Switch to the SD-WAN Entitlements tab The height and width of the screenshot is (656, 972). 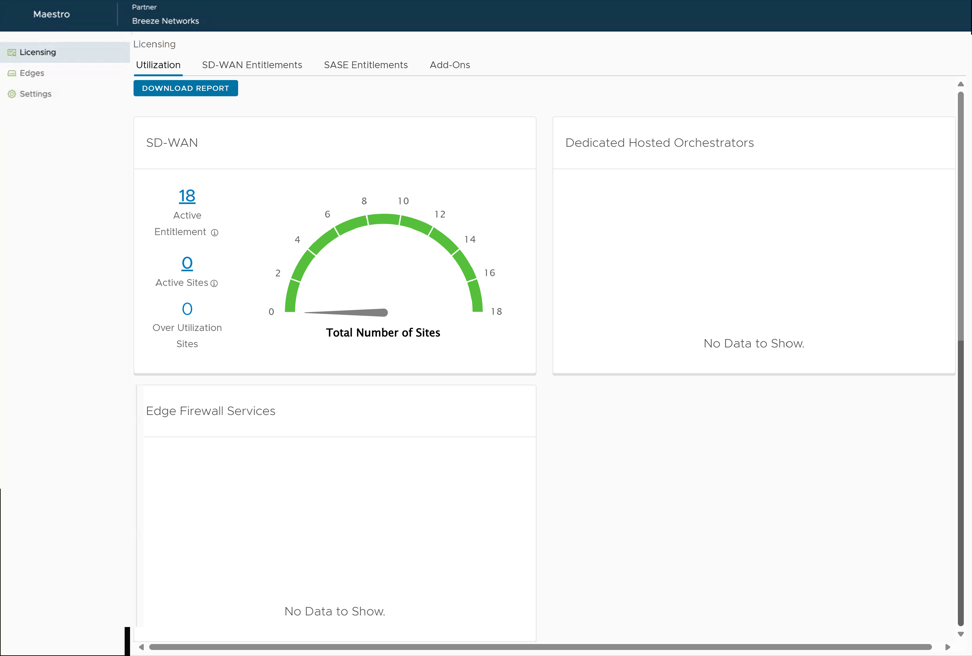point(252,64)
